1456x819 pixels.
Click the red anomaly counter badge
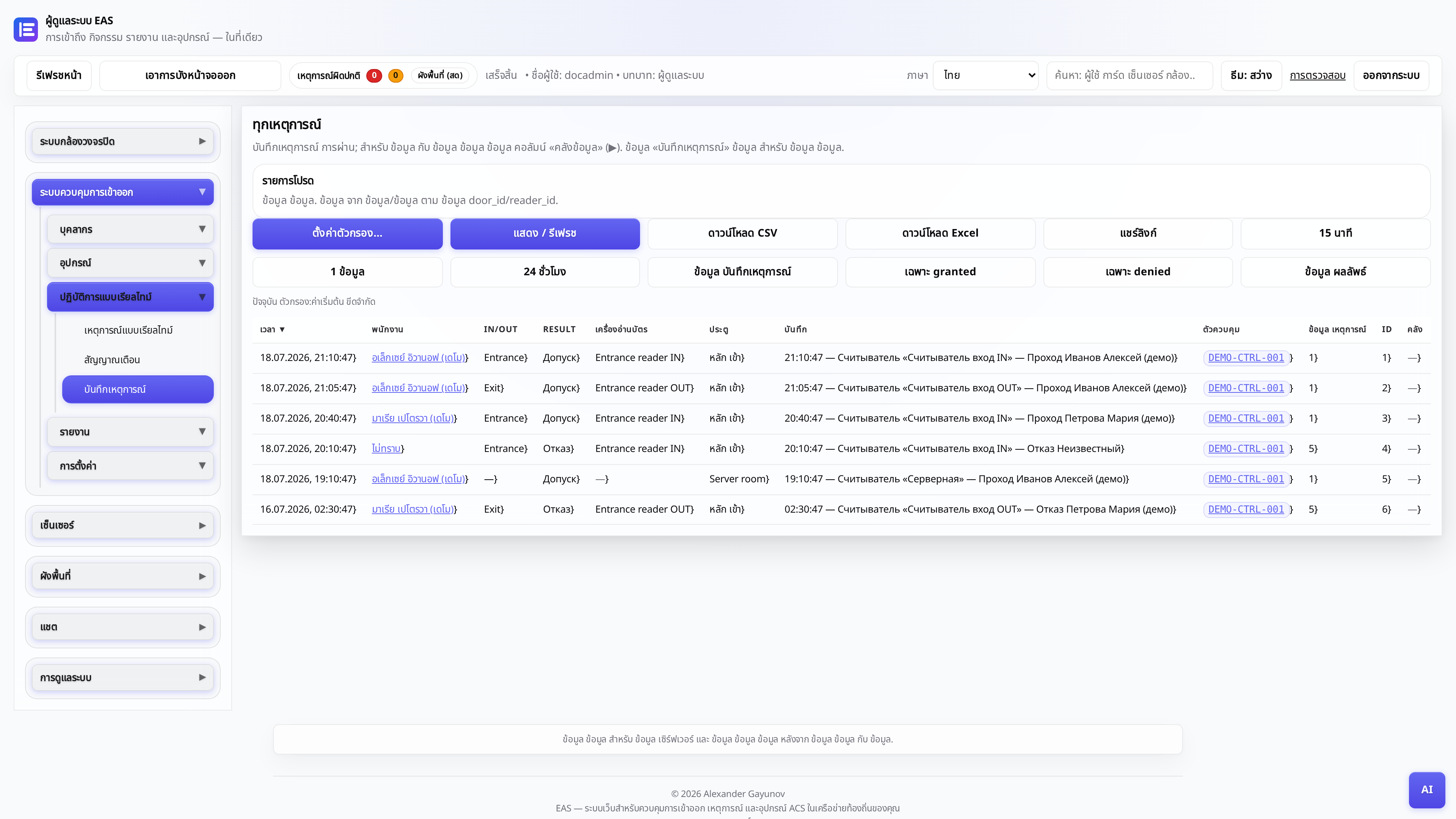pos(373,75)
